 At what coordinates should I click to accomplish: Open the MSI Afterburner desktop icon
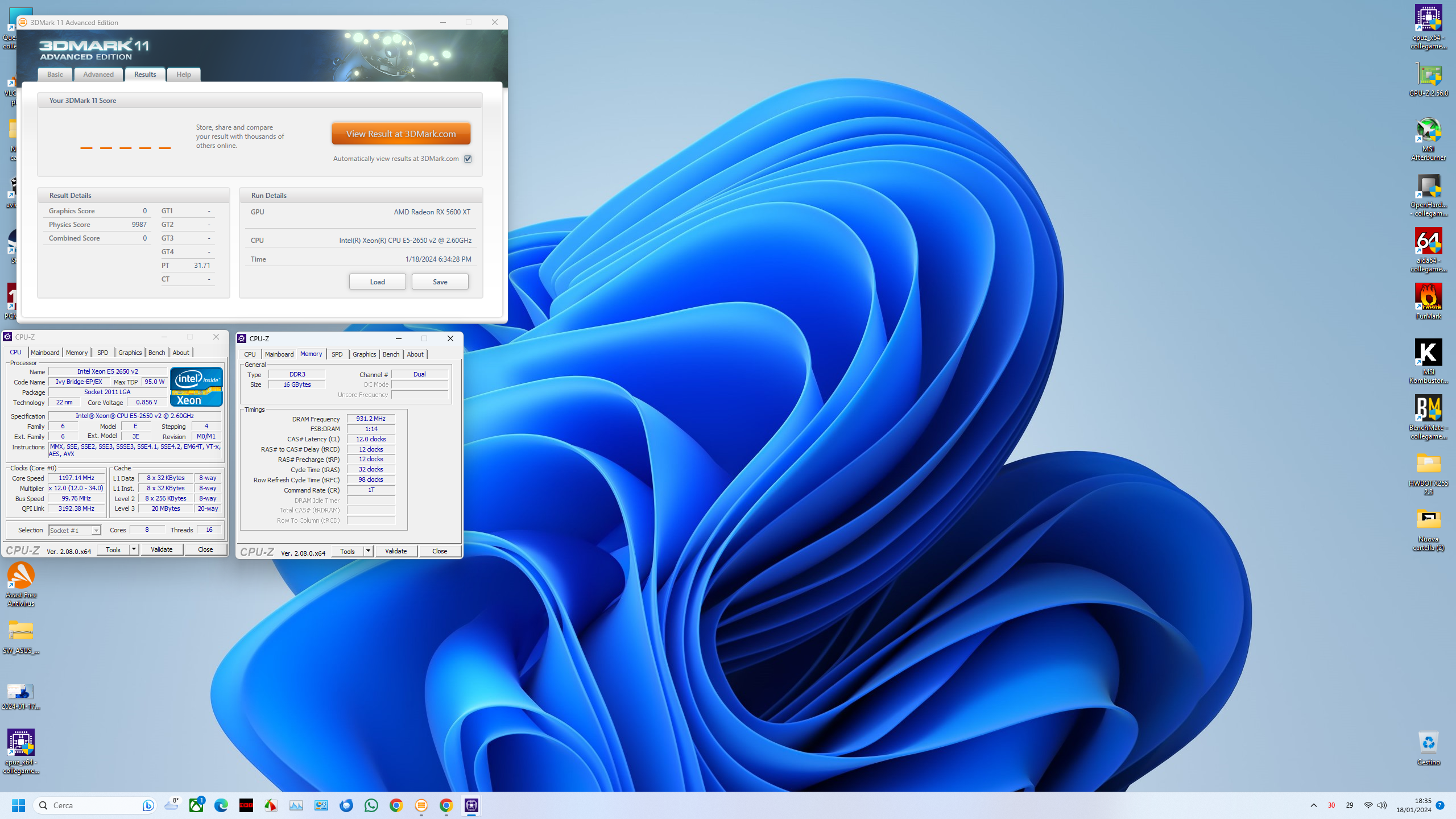[1428, 139]
